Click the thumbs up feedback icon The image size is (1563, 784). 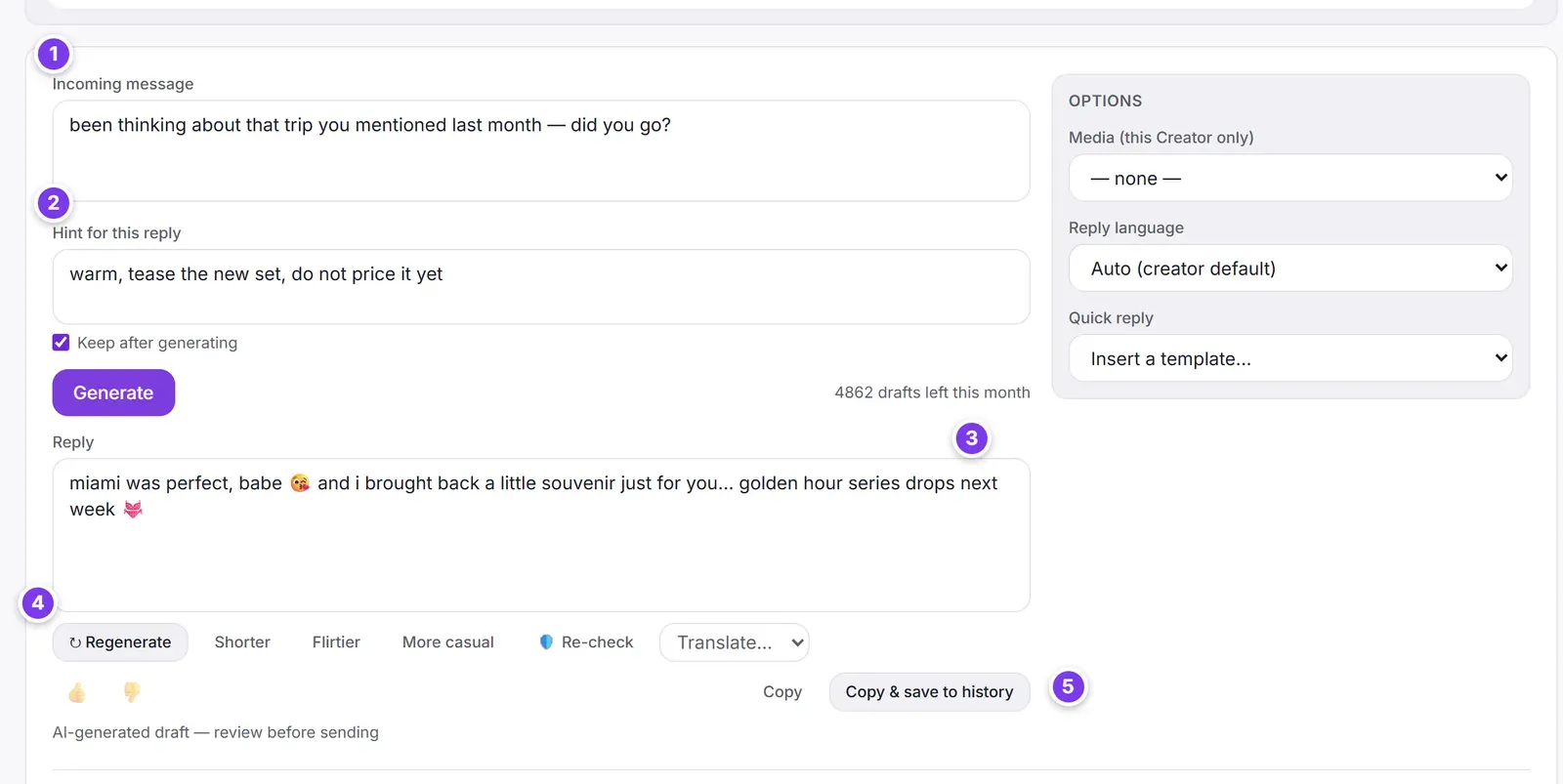pos(77,692)
